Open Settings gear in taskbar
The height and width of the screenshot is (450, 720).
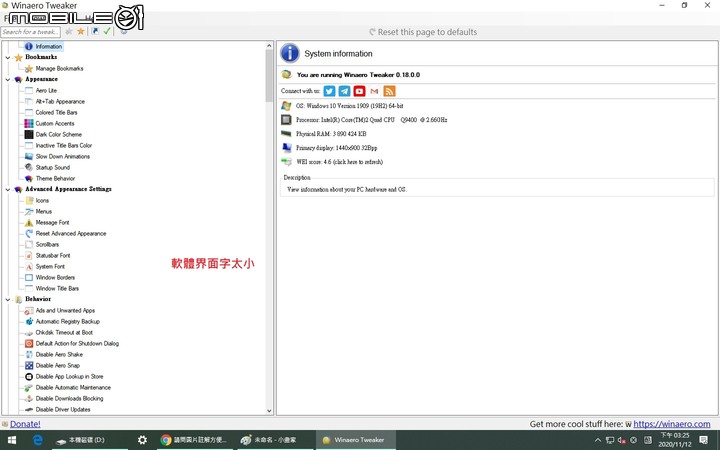142,440
